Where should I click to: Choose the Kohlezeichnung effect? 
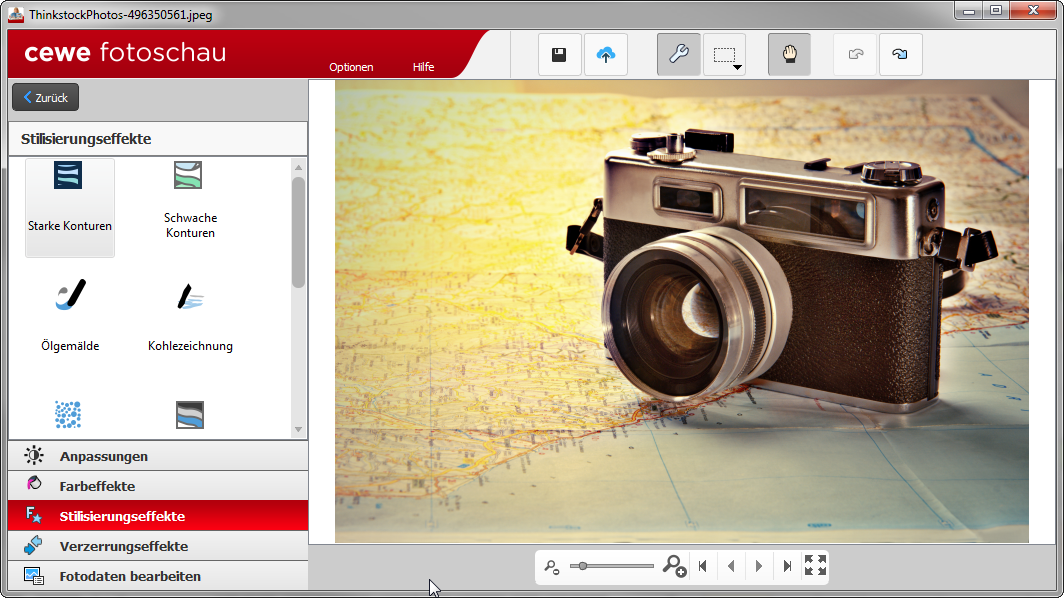(190, 316)
